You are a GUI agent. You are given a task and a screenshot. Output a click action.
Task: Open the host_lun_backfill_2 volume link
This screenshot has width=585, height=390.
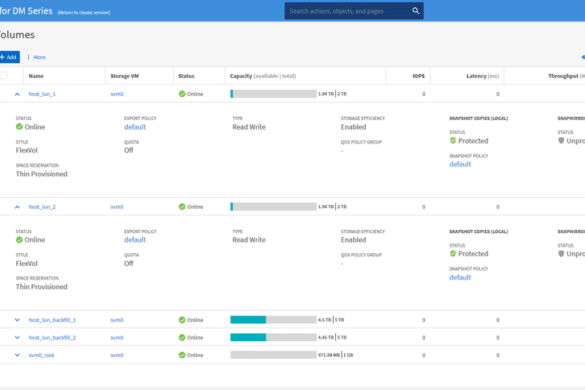click(52, 337)
